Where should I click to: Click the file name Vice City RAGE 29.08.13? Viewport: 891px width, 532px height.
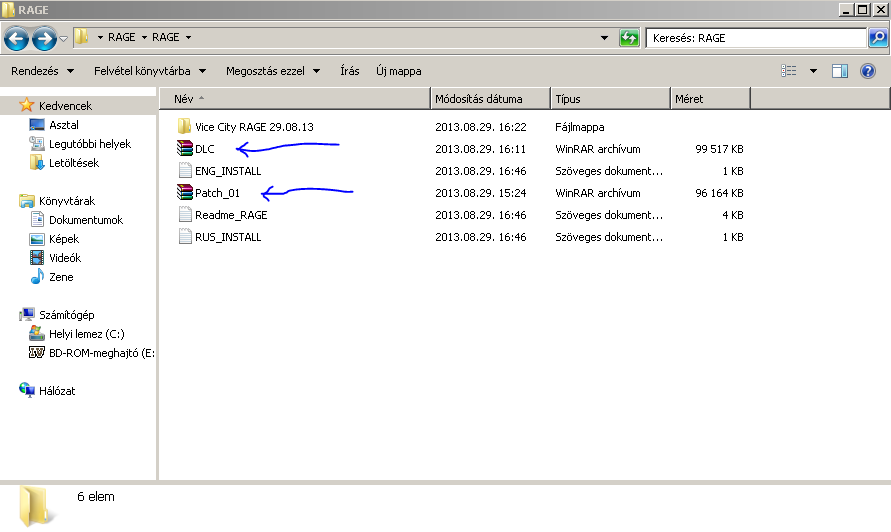[x=254, y=127]
